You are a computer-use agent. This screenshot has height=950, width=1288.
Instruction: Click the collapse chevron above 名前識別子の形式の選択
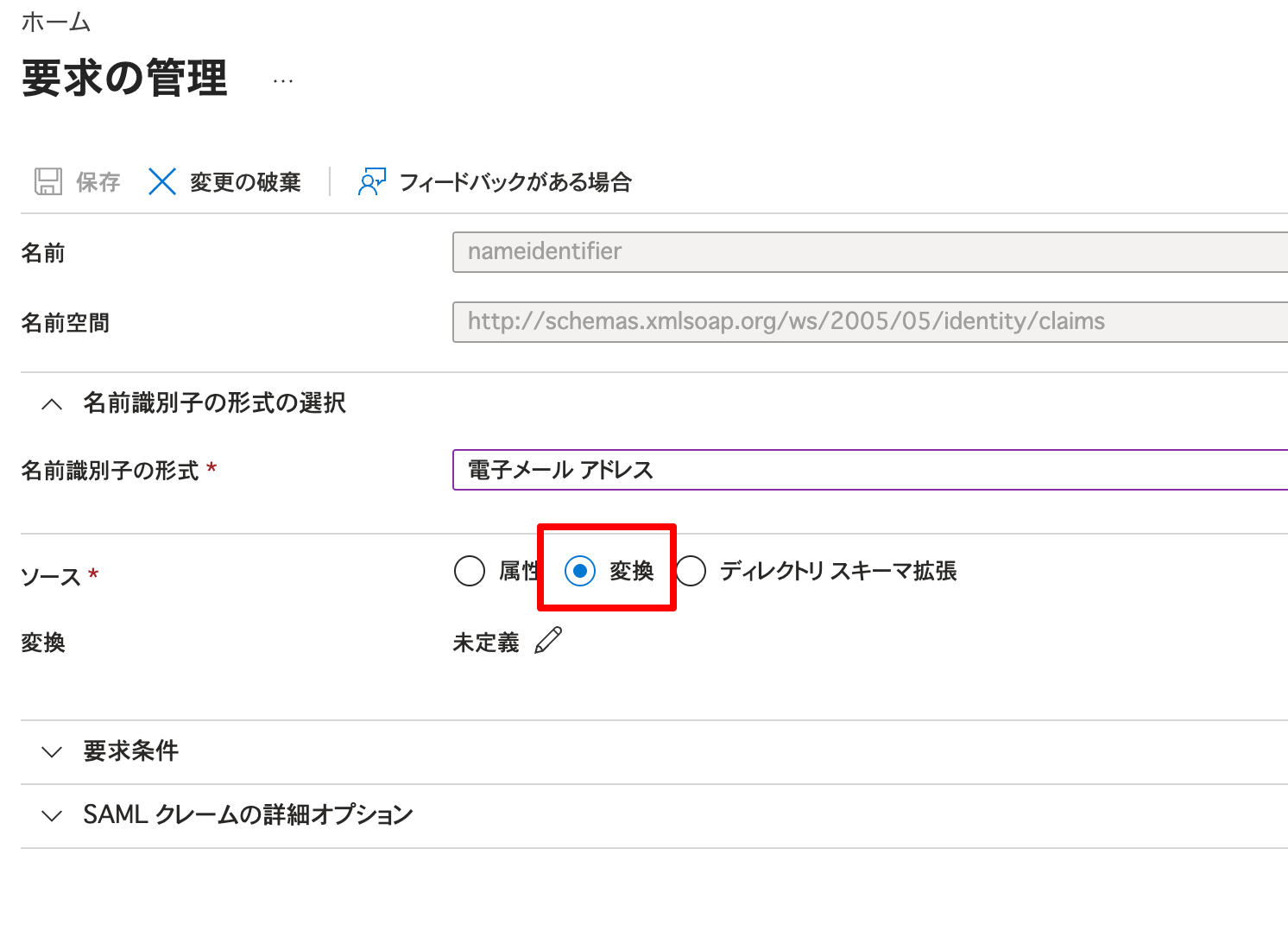click(x=51, y=403)
